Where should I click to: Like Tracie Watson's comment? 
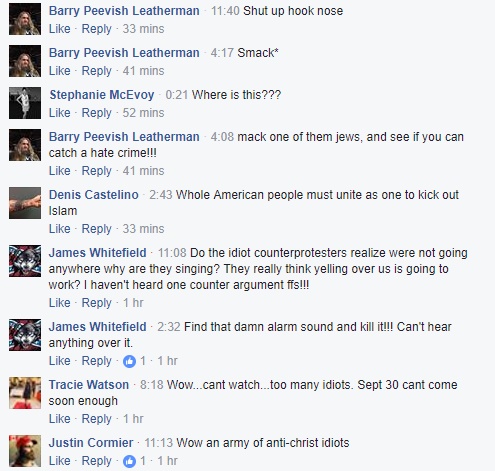[60, 419]
